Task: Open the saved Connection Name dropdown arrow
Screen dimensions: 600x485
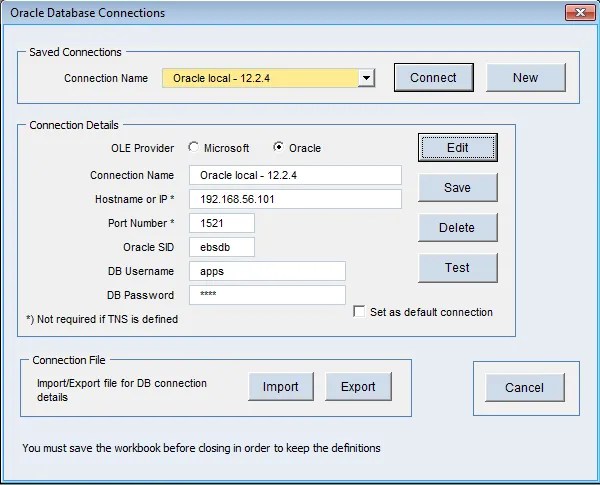Action: tap(366, 78)
